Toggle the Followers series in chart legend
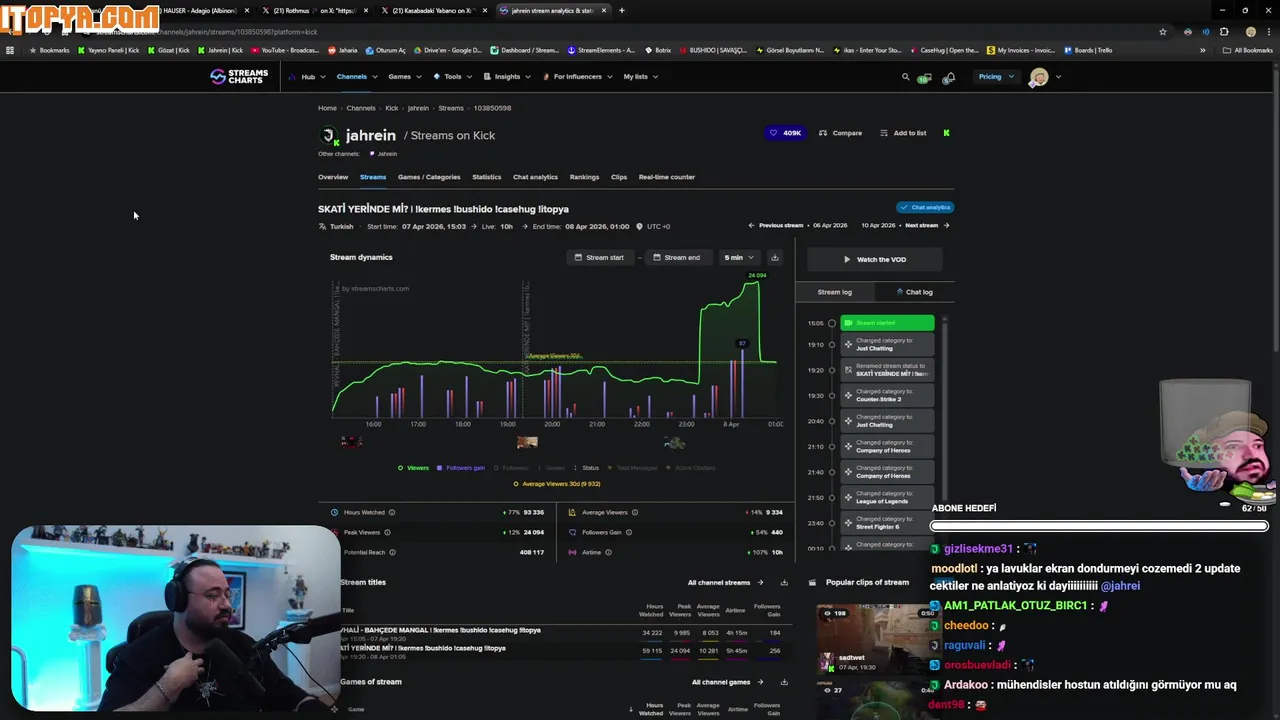 [x=510, y=468]
